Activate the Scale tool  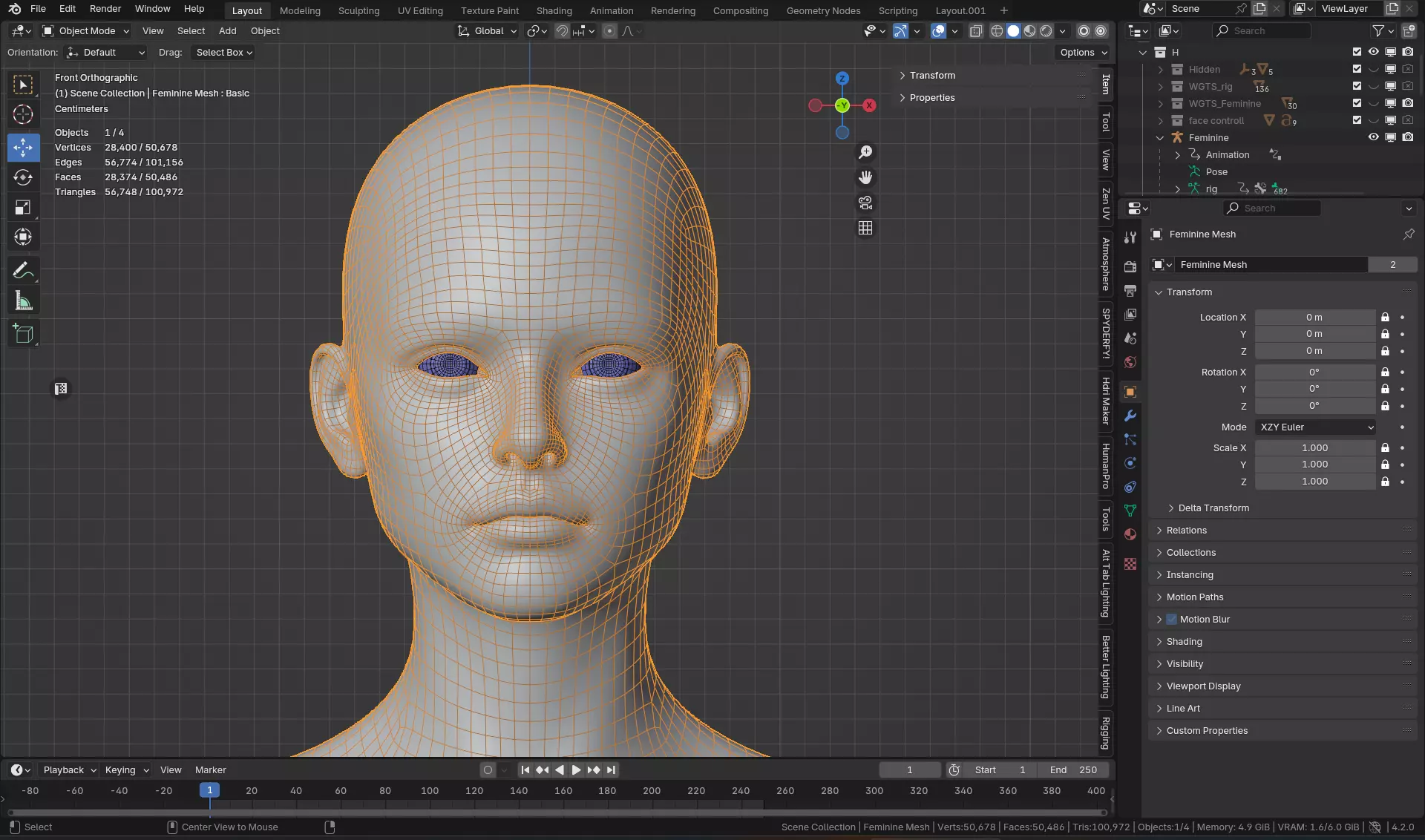tap(23, 207)
